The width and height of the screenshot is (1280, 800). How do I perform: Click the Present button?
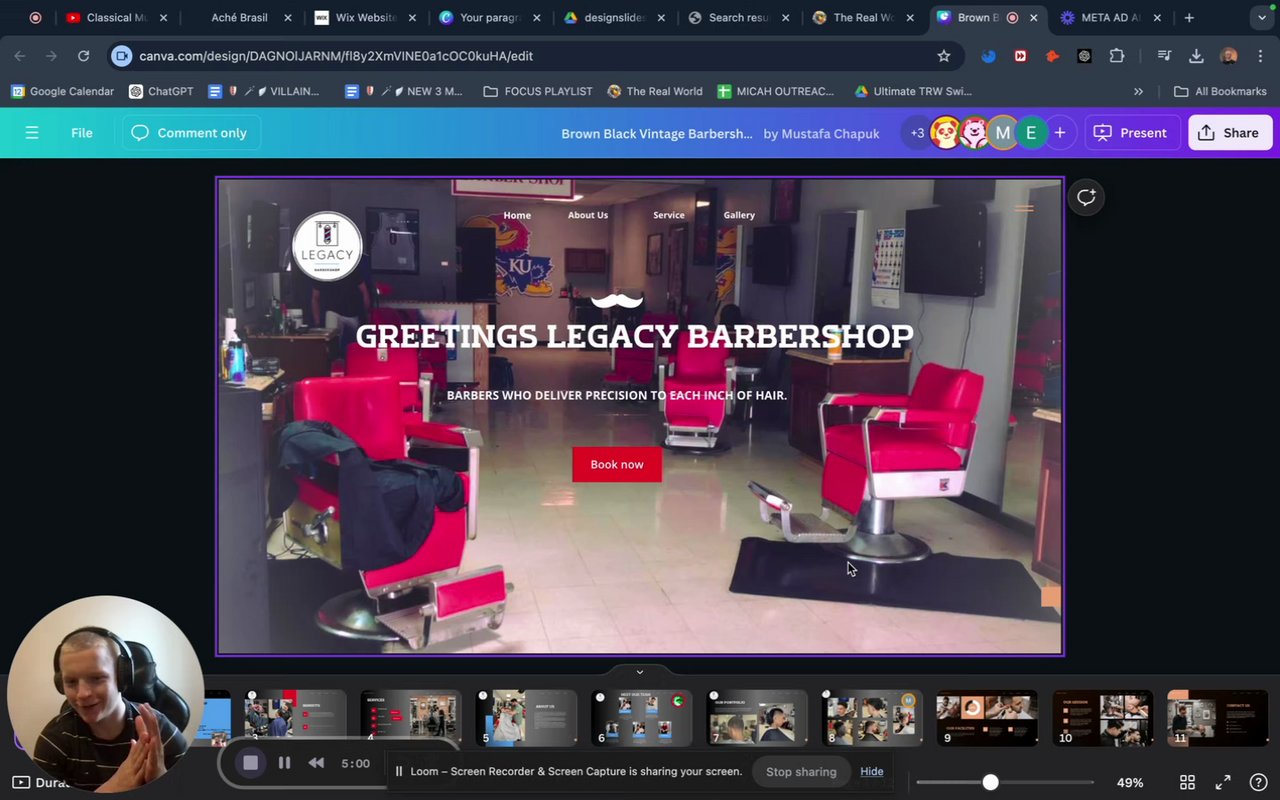point(1131,133)
